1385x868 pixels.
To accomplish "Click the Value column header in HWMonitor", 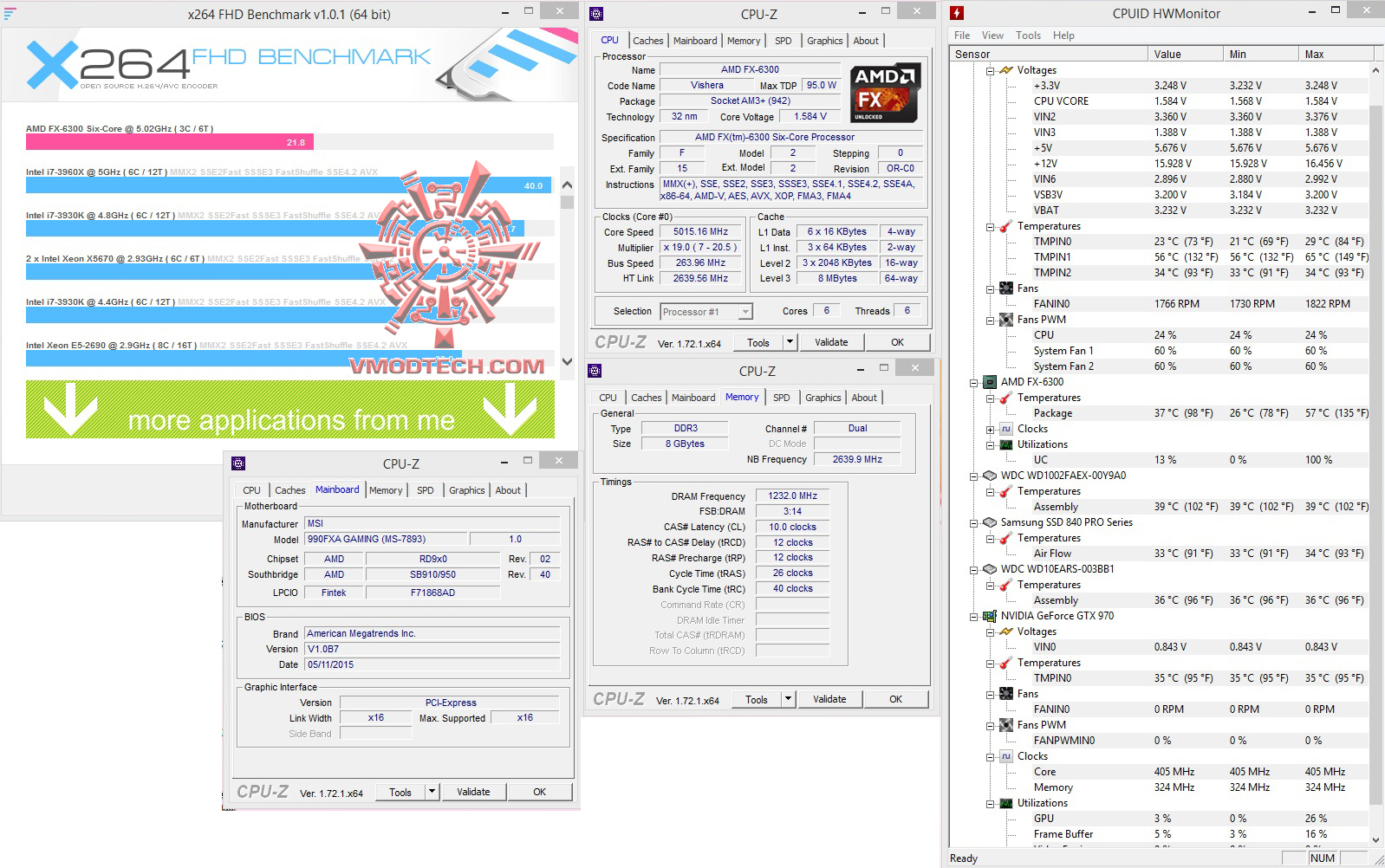I will pos(1186,54).
